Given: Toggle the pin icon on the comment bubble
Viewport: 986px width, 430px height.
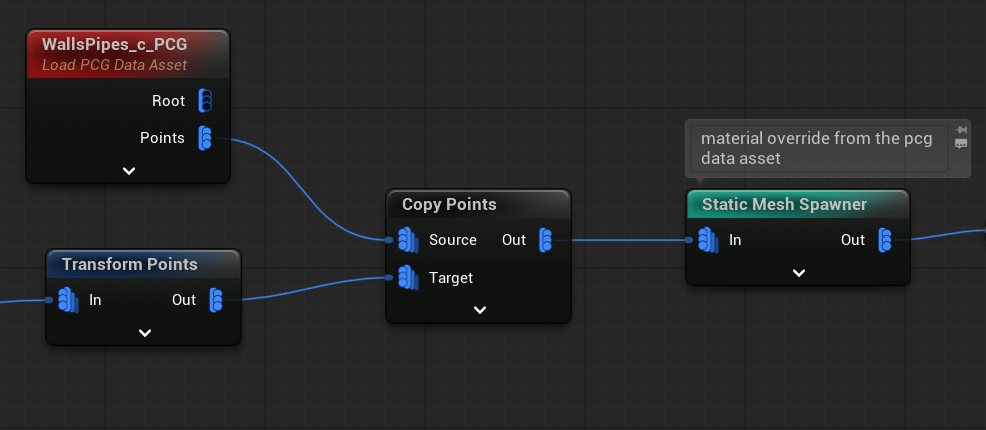Looking at the screenshot, I should pyautogui.click(x=961, y=130).
